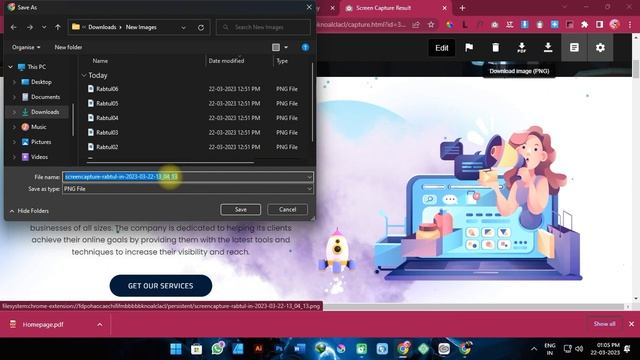
Task: Open the Chrome three-dot menu
Action: point(630,25)
